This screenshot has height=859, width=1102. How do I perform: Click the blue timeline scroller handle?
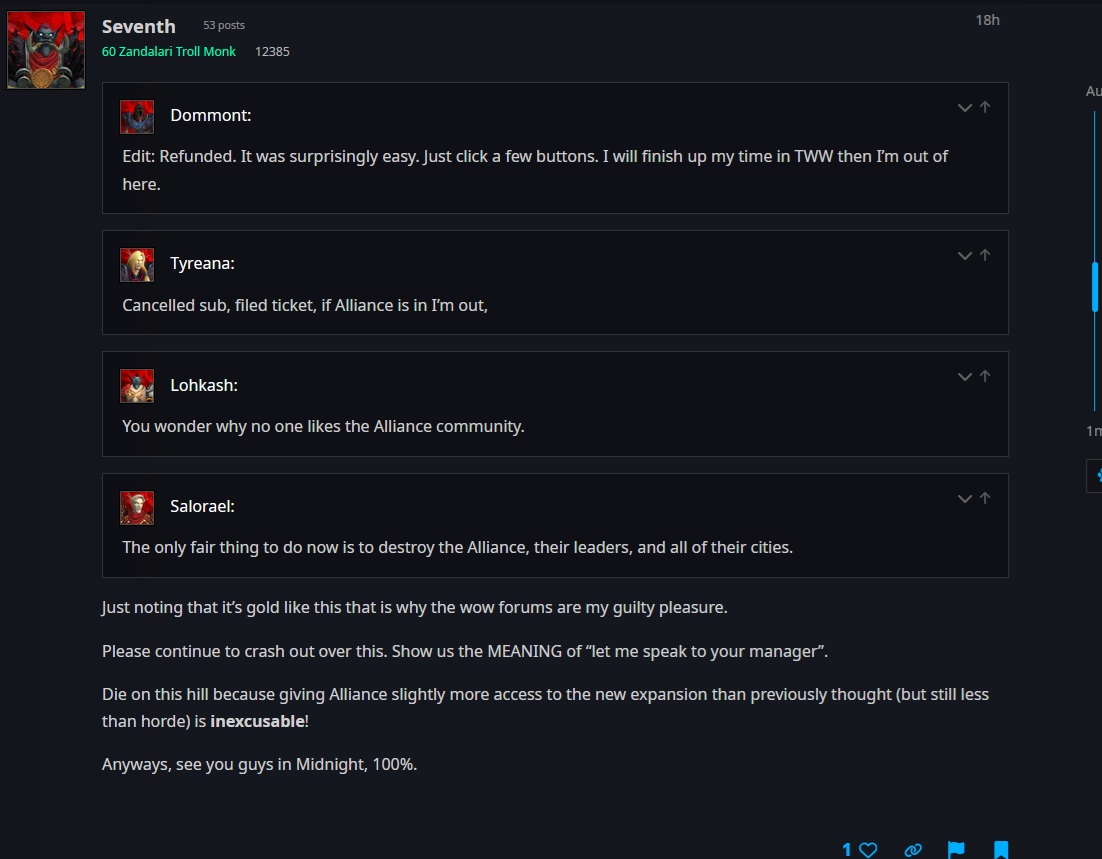(x=1095, y=287)
